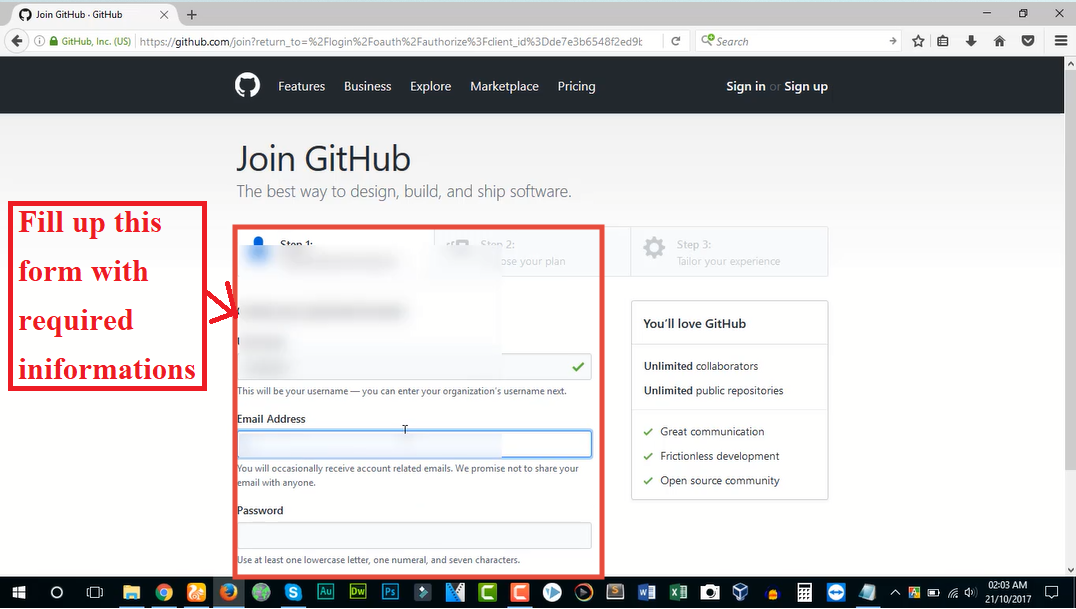Viewport: 1076px width, 609px height.
Task: Open Skype from taskbar
Action: [293, 593]
